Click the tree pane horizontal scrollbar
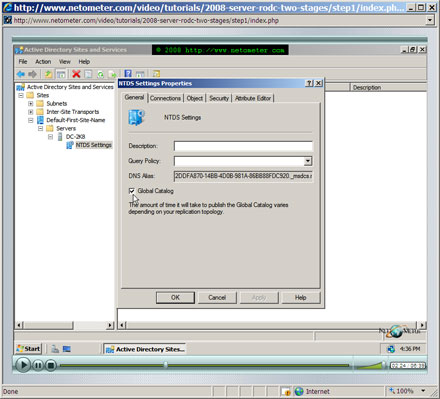 tap(64, 325)
